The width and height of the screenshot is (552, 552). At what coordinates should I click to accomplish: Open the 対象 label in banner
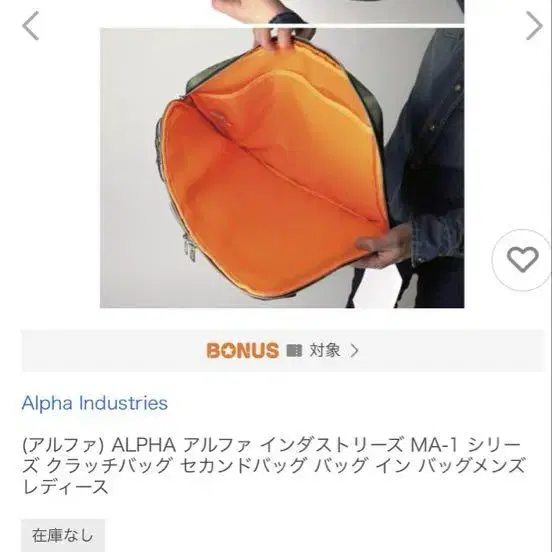pos(325,351)
